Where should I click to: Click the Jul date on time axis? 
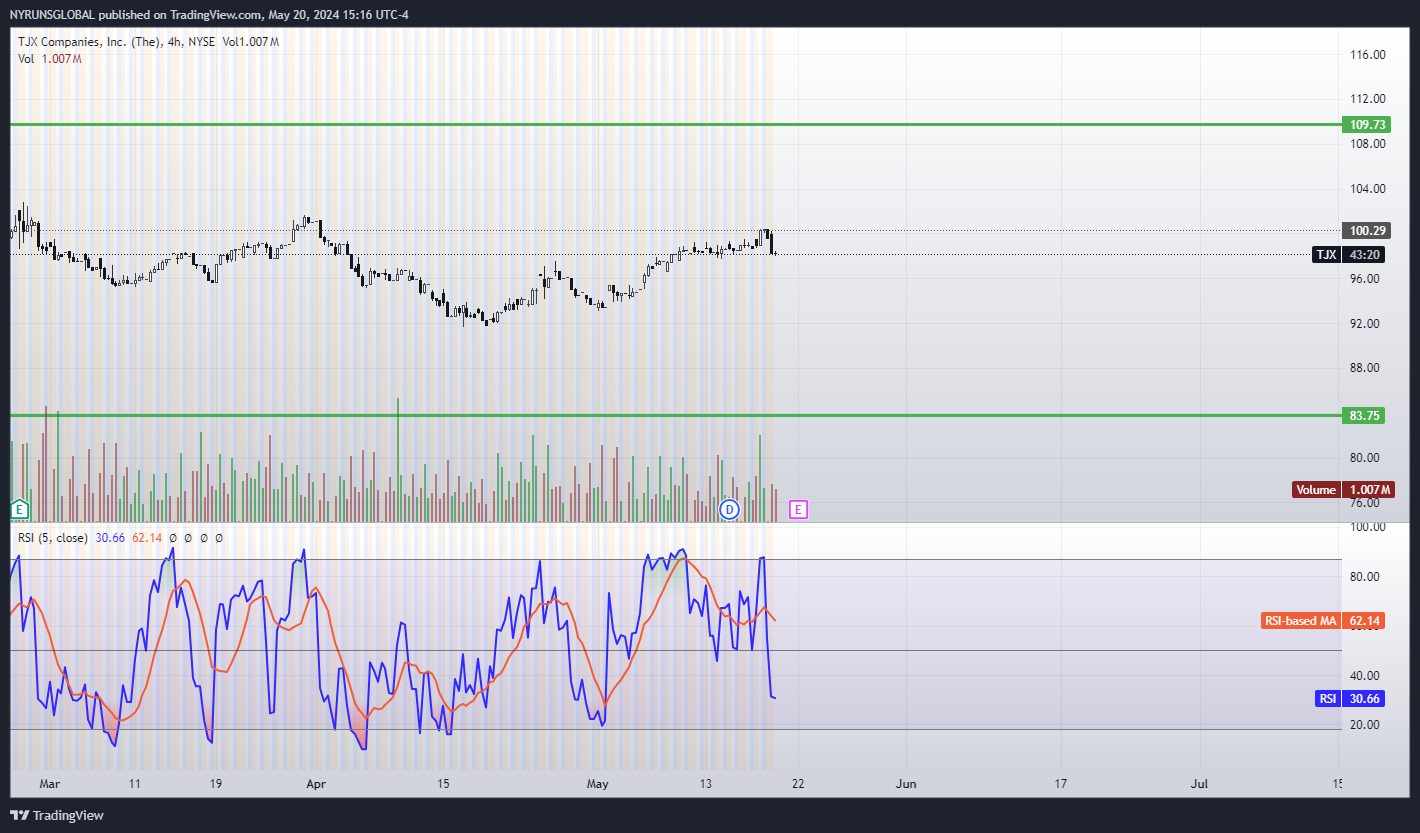click(x=1199, y=784)
